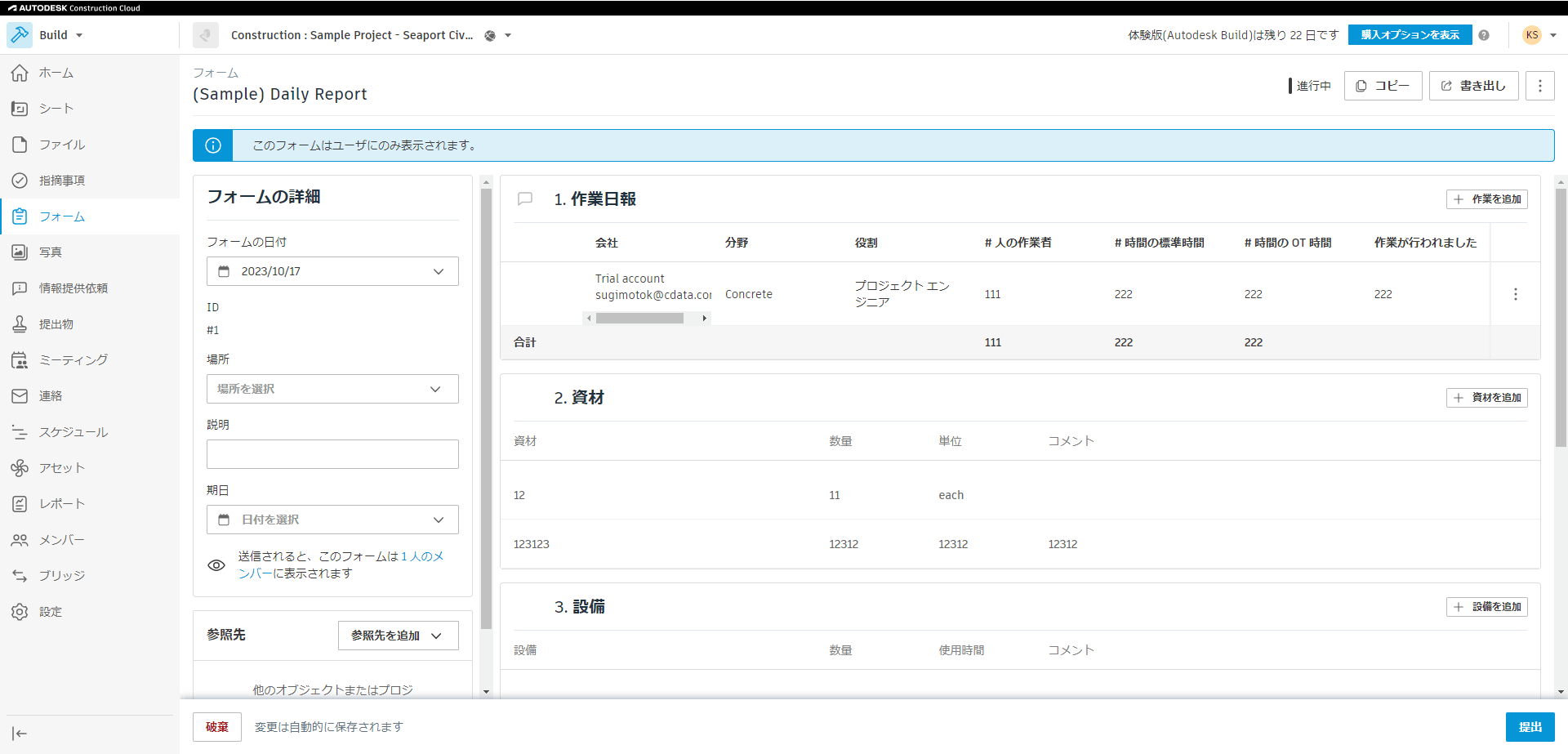Click the company cell horizontal scrollbar
The image size is (1568, 754).
coord(639,319)
